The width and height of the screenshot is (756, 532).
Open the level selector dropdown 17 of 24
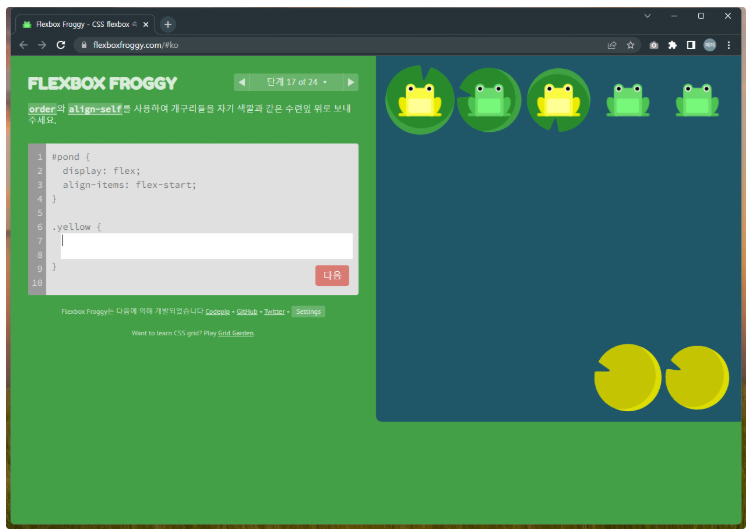coord(296,82)
